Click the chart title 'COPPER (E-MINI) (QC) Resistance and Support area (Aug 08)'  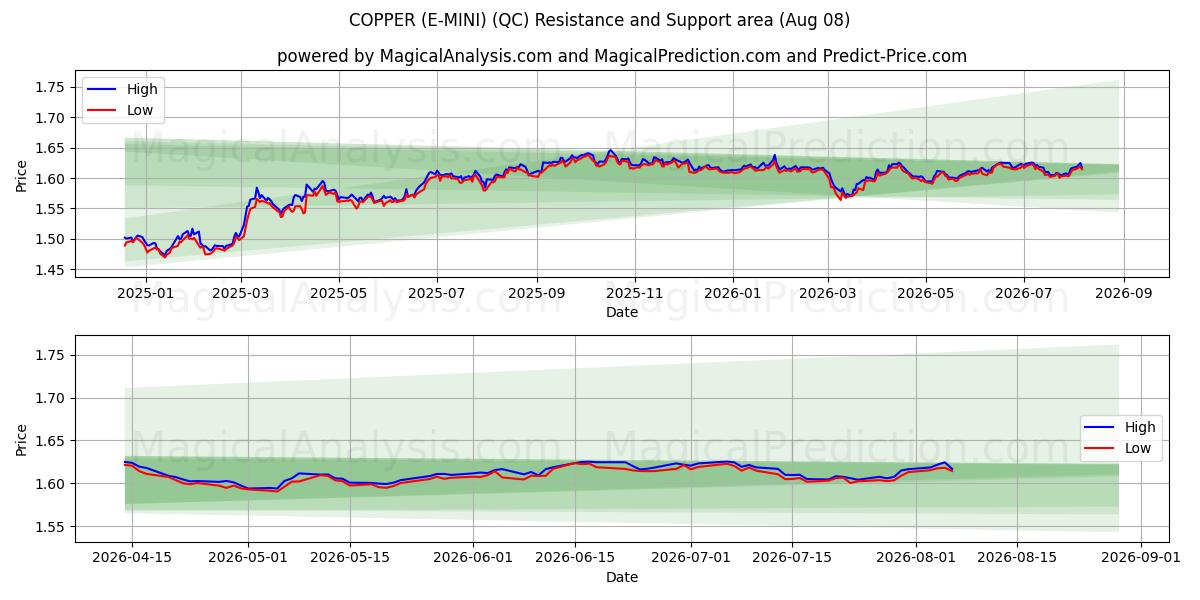coord(600,20)
